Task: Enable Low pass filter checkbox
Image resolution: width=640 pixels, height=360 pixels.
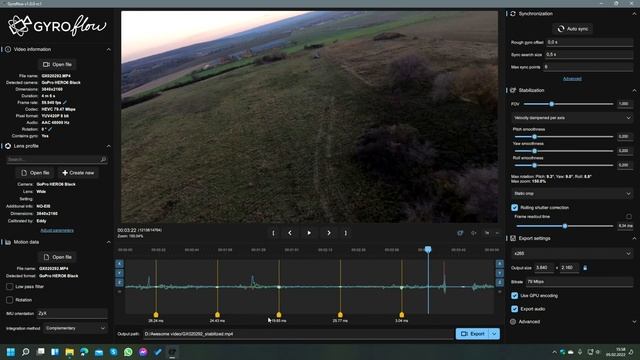Action: coord(9,287)
